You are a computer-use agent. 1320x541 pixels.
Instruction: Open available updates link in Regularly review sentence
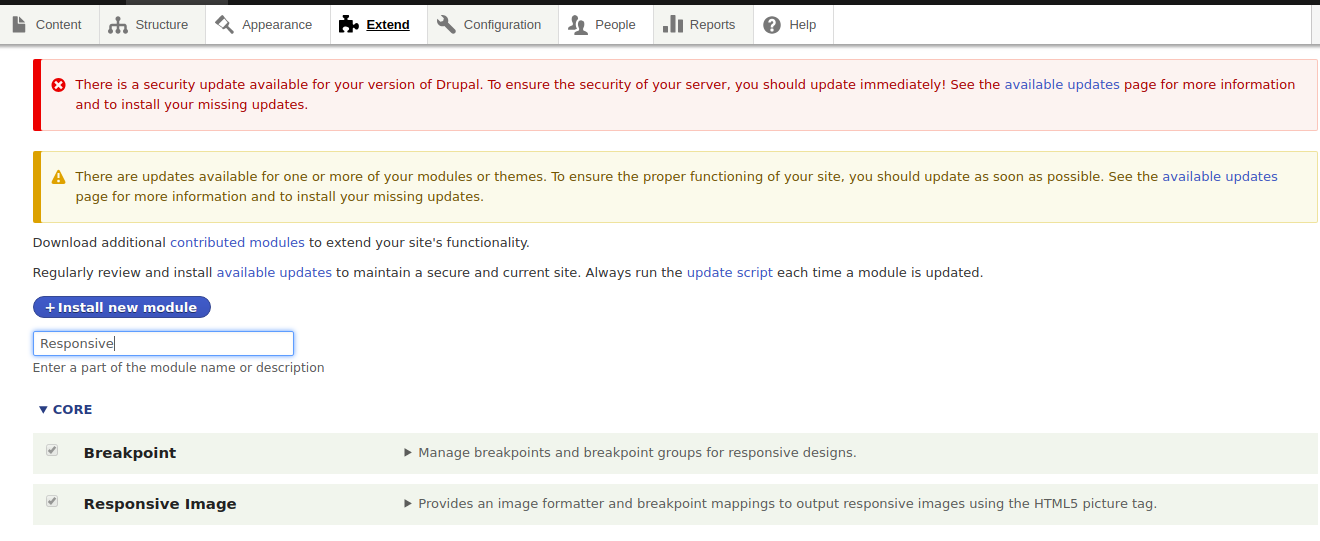point(274,273)
